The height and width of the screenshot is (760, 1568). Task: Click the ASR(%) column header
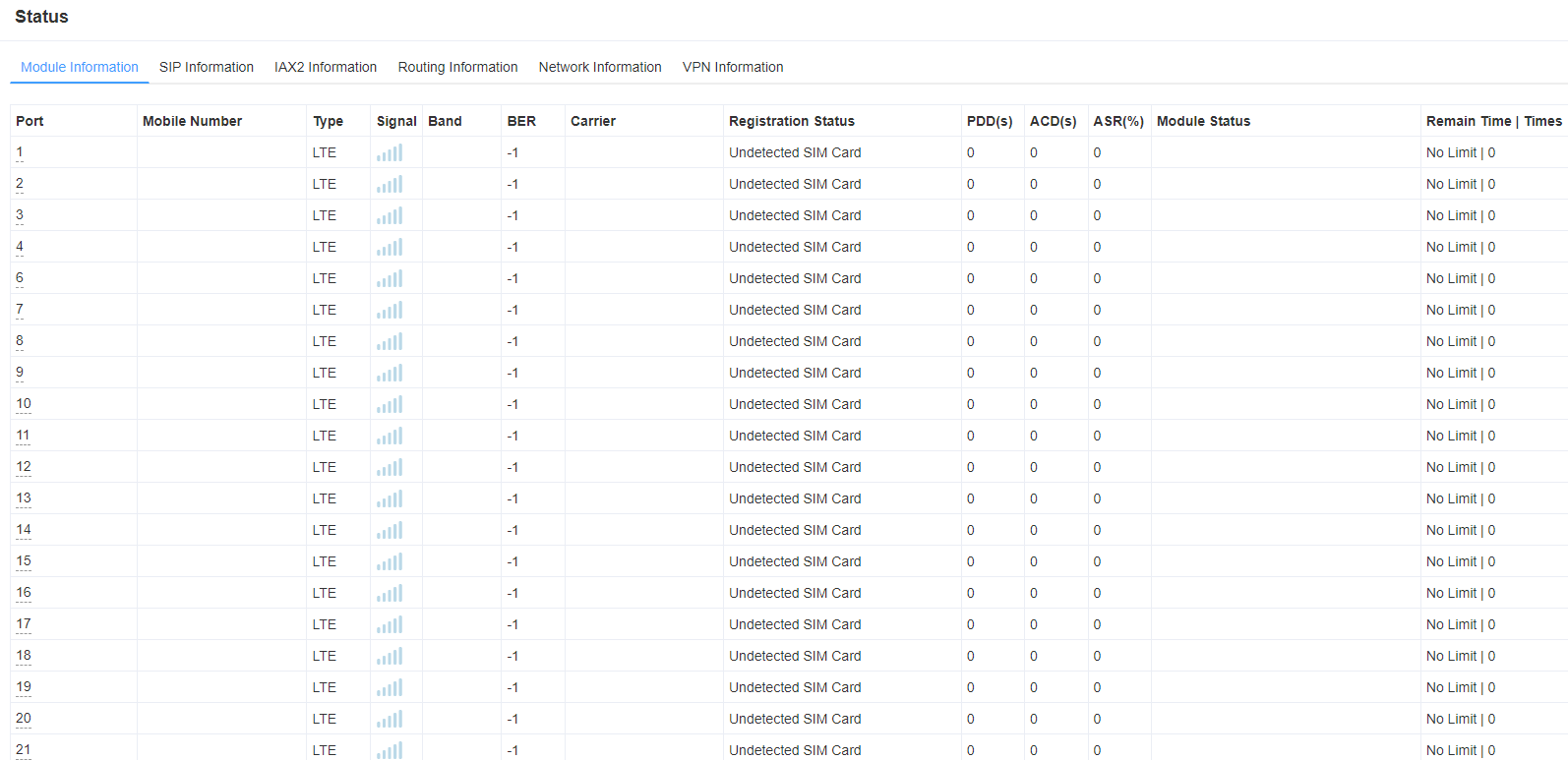[x=1118, y=121]
